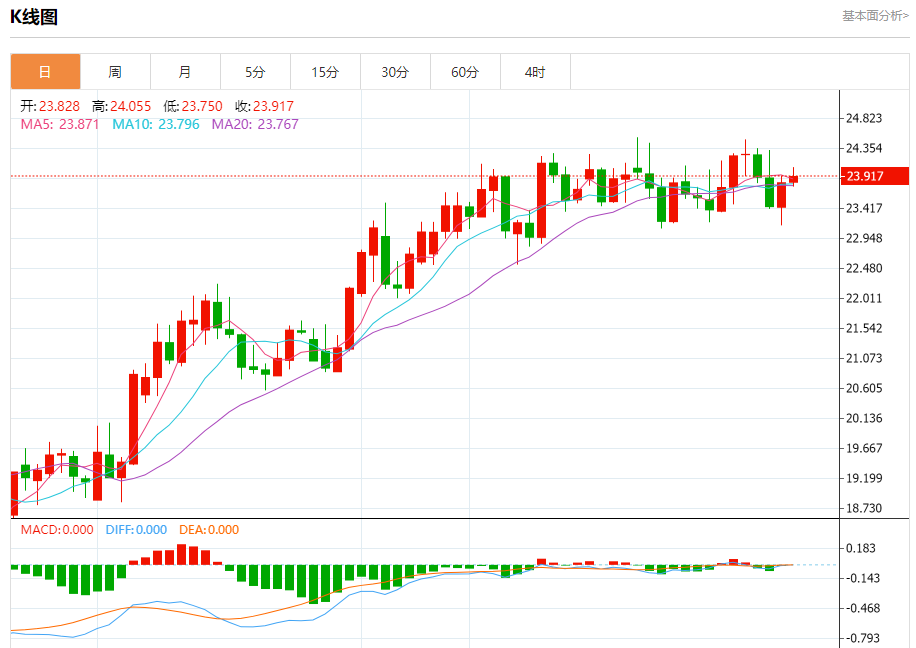Click the MA5: 23.871 indicator label

tap(60, 124)
